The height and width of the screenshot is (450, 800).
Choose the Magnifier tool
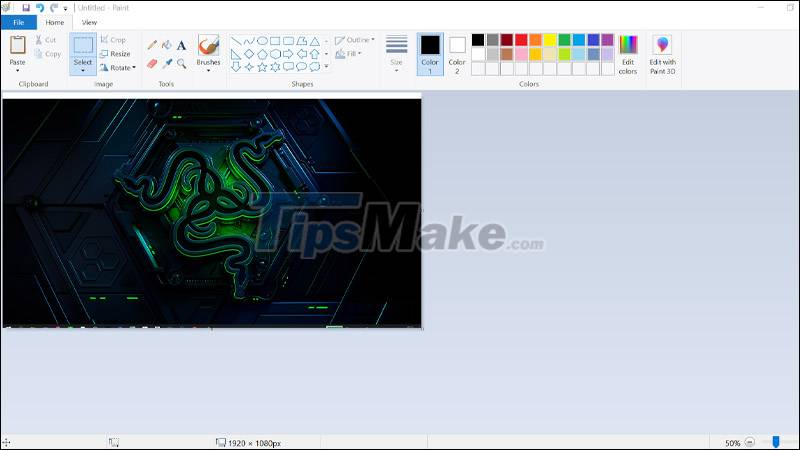click(181, 64)
